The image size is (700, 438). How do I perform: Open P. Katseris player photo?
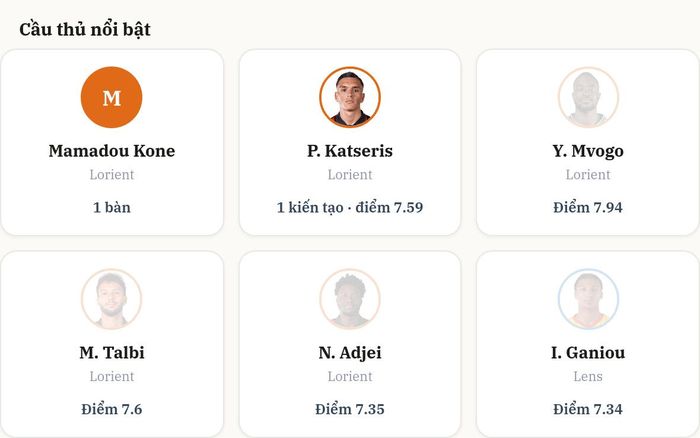click(x=350, y=97)
